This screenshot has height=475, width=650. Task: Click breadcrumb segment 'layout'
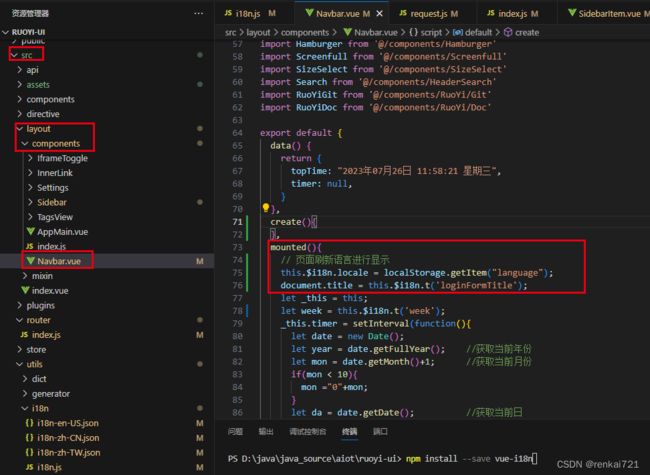(x=258, y=32)
